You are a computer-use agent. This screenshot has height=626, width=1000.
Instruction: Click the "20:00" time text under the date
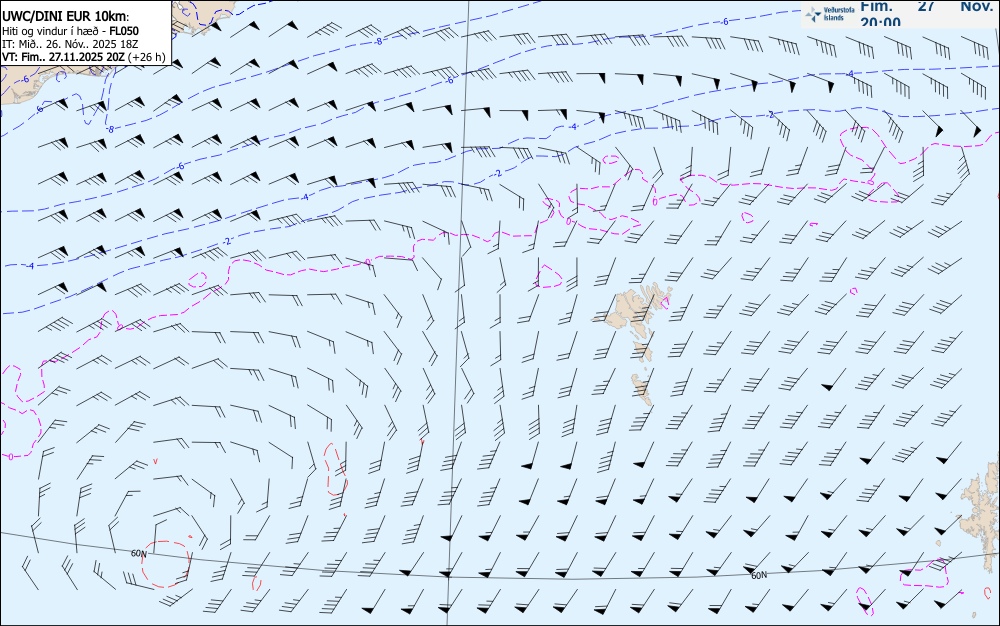(881, 22)
